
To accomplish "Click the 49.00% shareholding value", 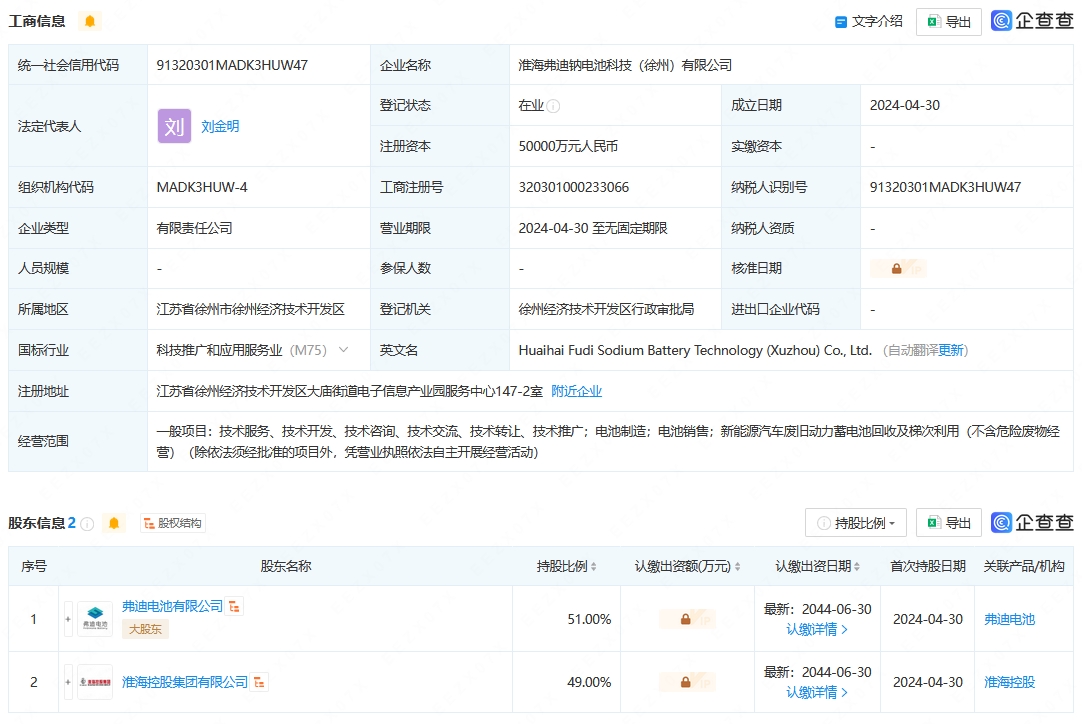I will click(x=589, y=682).
